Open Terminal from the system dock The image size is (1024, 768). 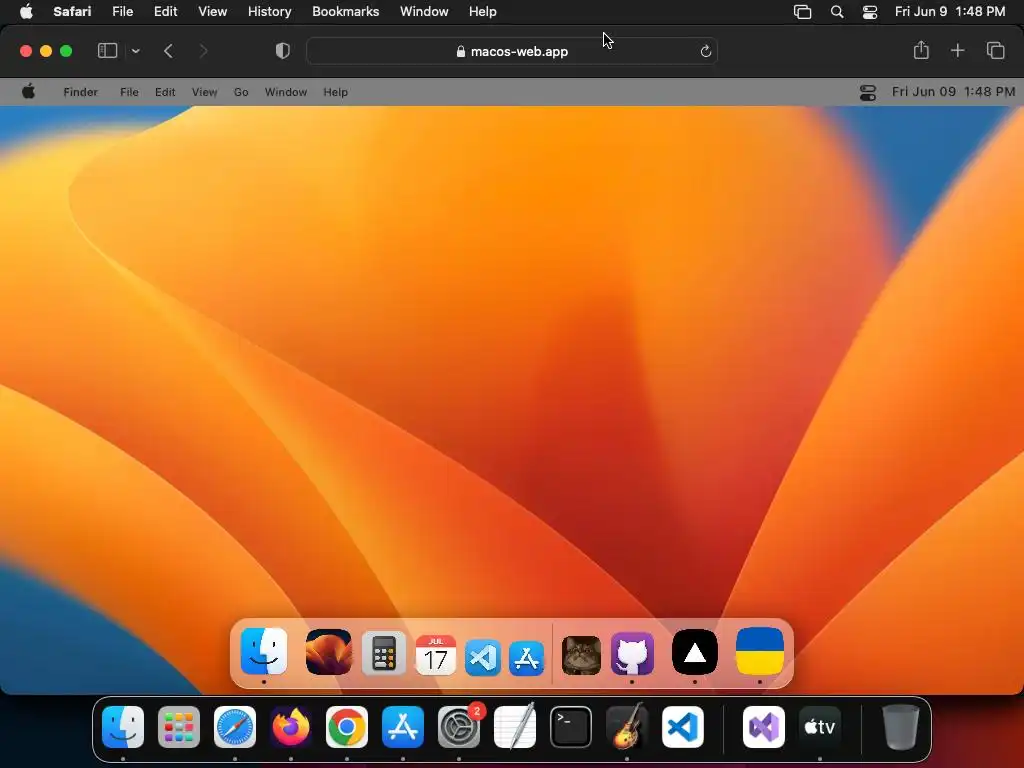(571, 727)
